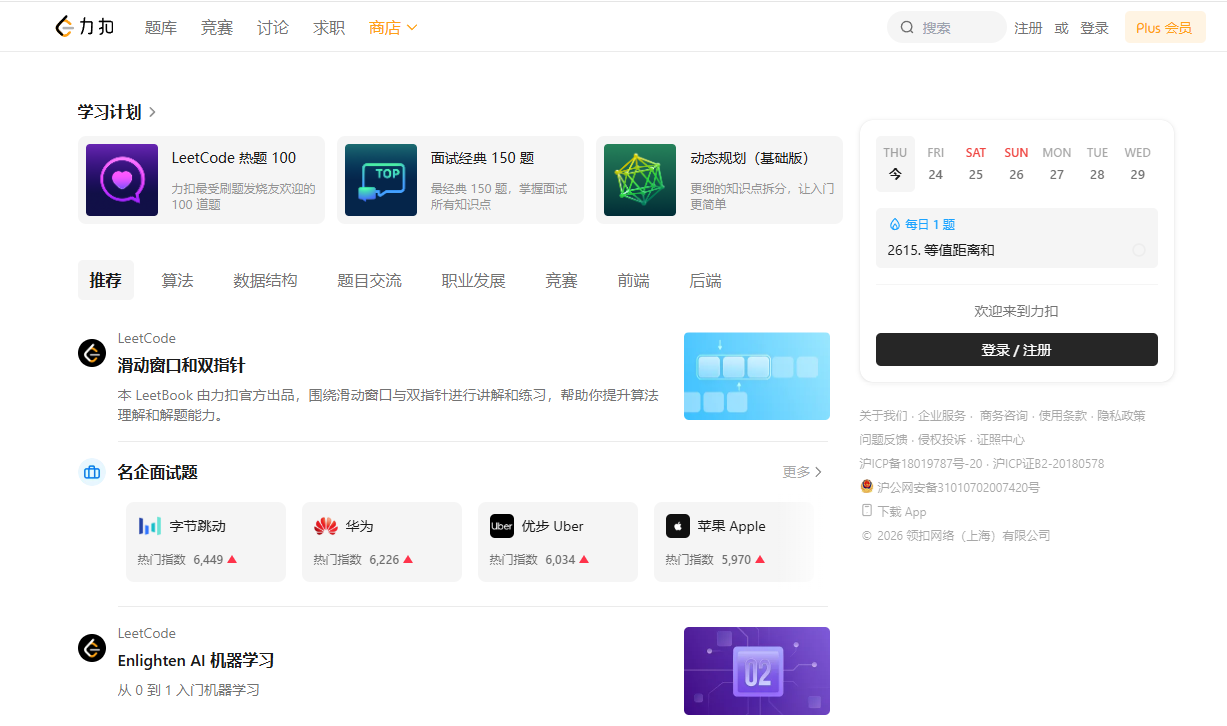Select the 动态规划（基础版）green icon

(x=639, y=180)
